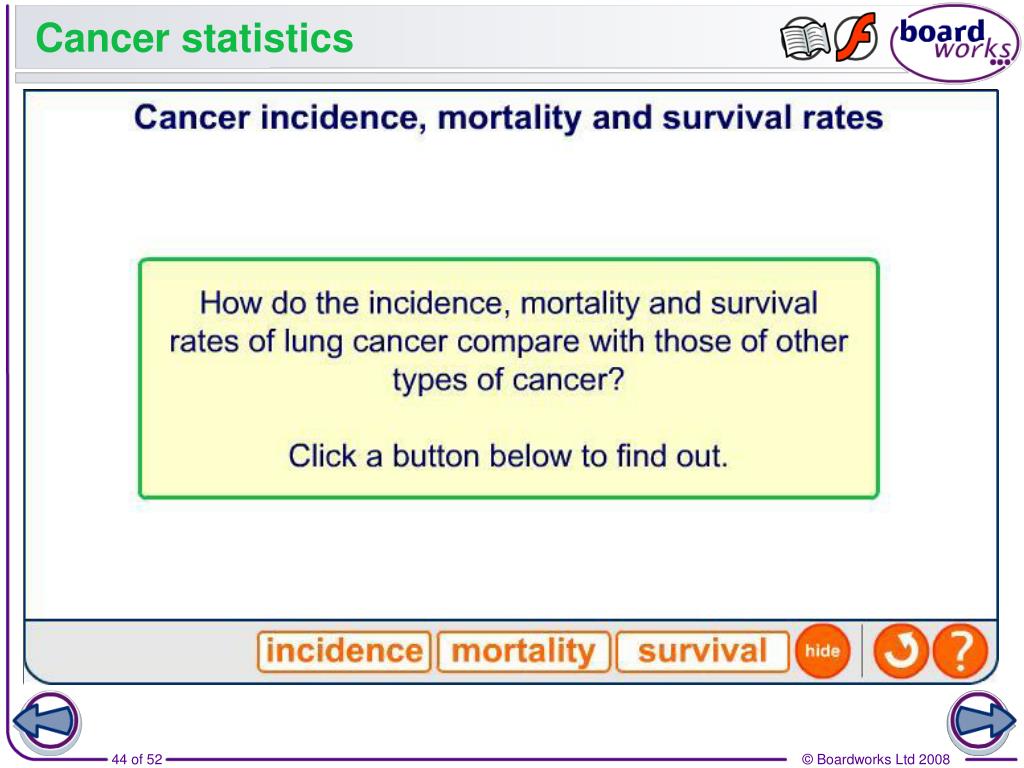Show the incidence data
This screenshot has width=1024, height=768.
tap(344, 651)
